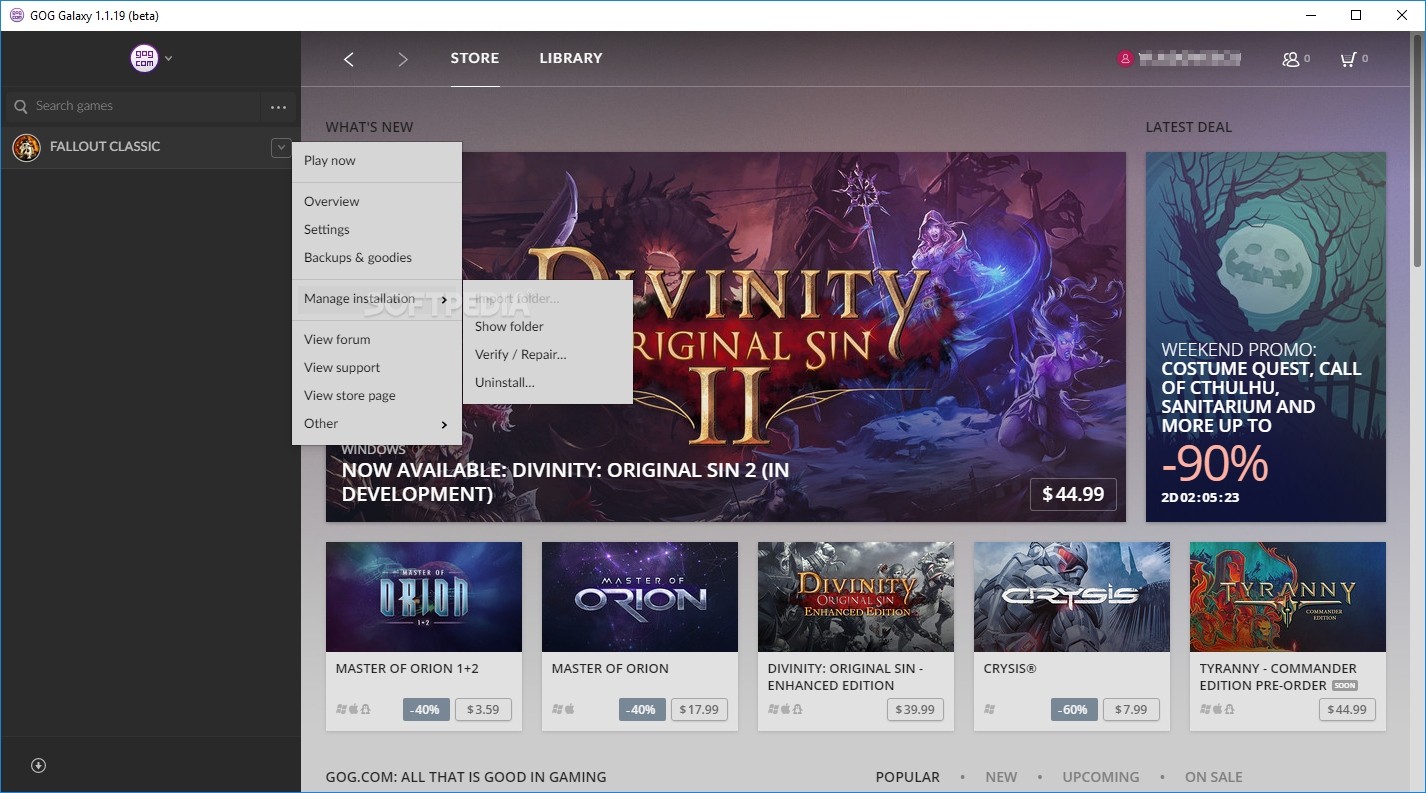This screenshot has width=1426, height=793.
Task: Open the GOG.com logo menu
Action: pos(145,58)
